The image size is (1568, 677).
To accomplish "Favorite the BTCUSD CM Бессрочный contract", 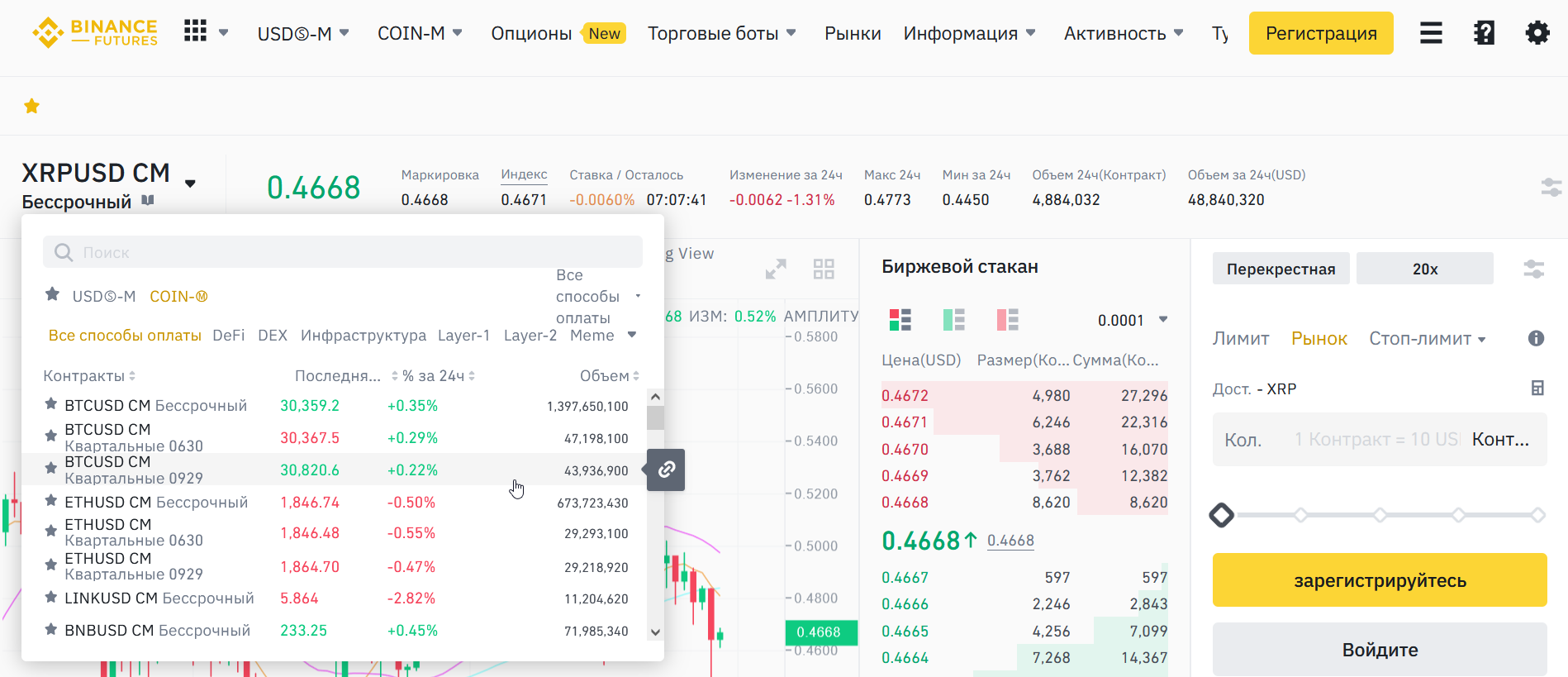I will click(x=51, y=404).
